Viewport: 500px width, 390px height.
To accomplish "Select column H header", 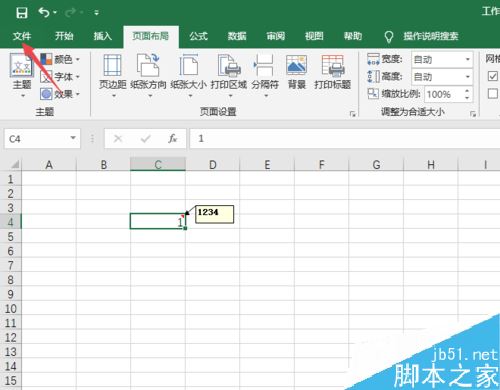I will (x=431, y=164).
